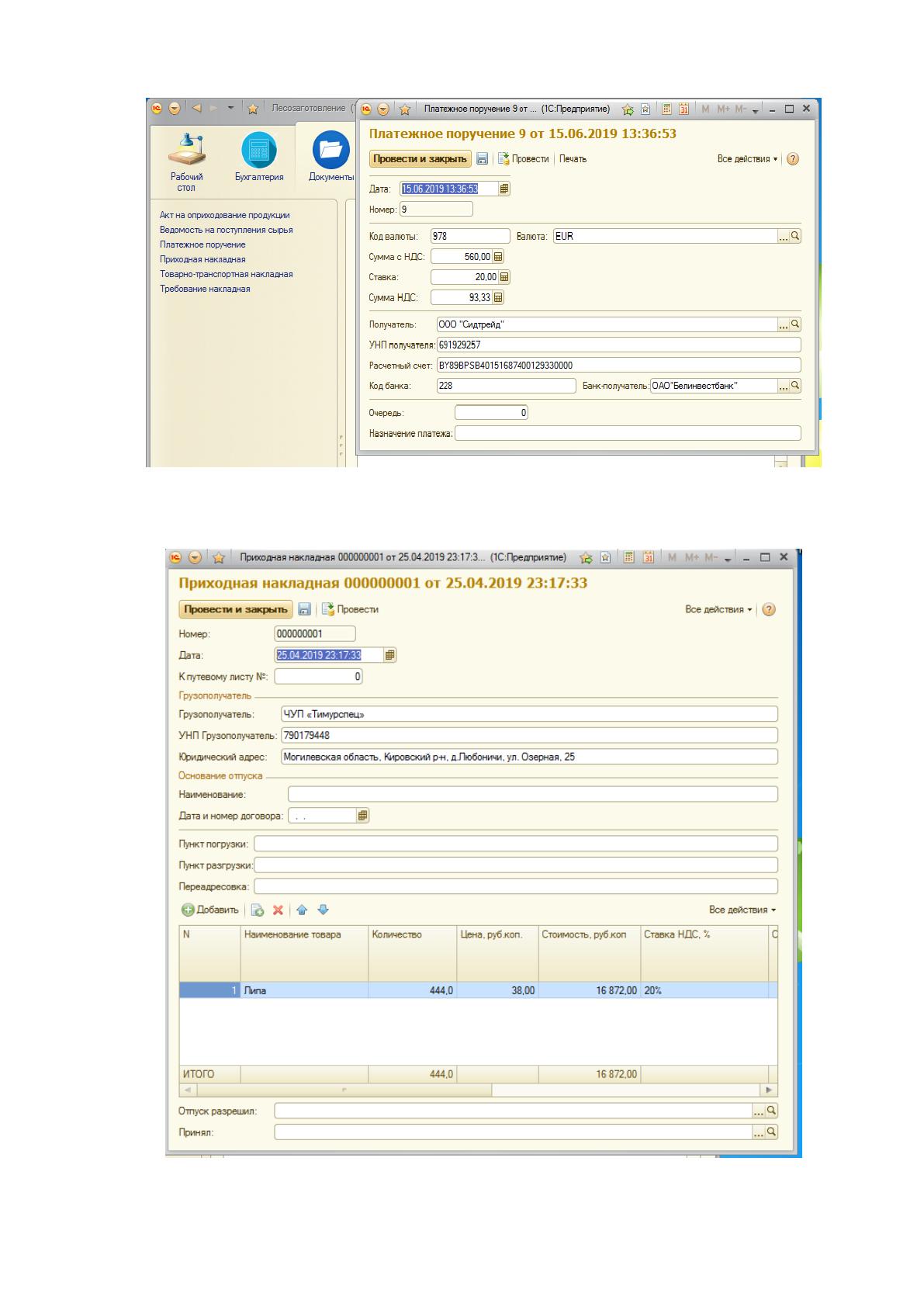This screenshot has width=924, height=1307.
Task: Click the Назначение платежа input field
Action: tap(628, 434)
